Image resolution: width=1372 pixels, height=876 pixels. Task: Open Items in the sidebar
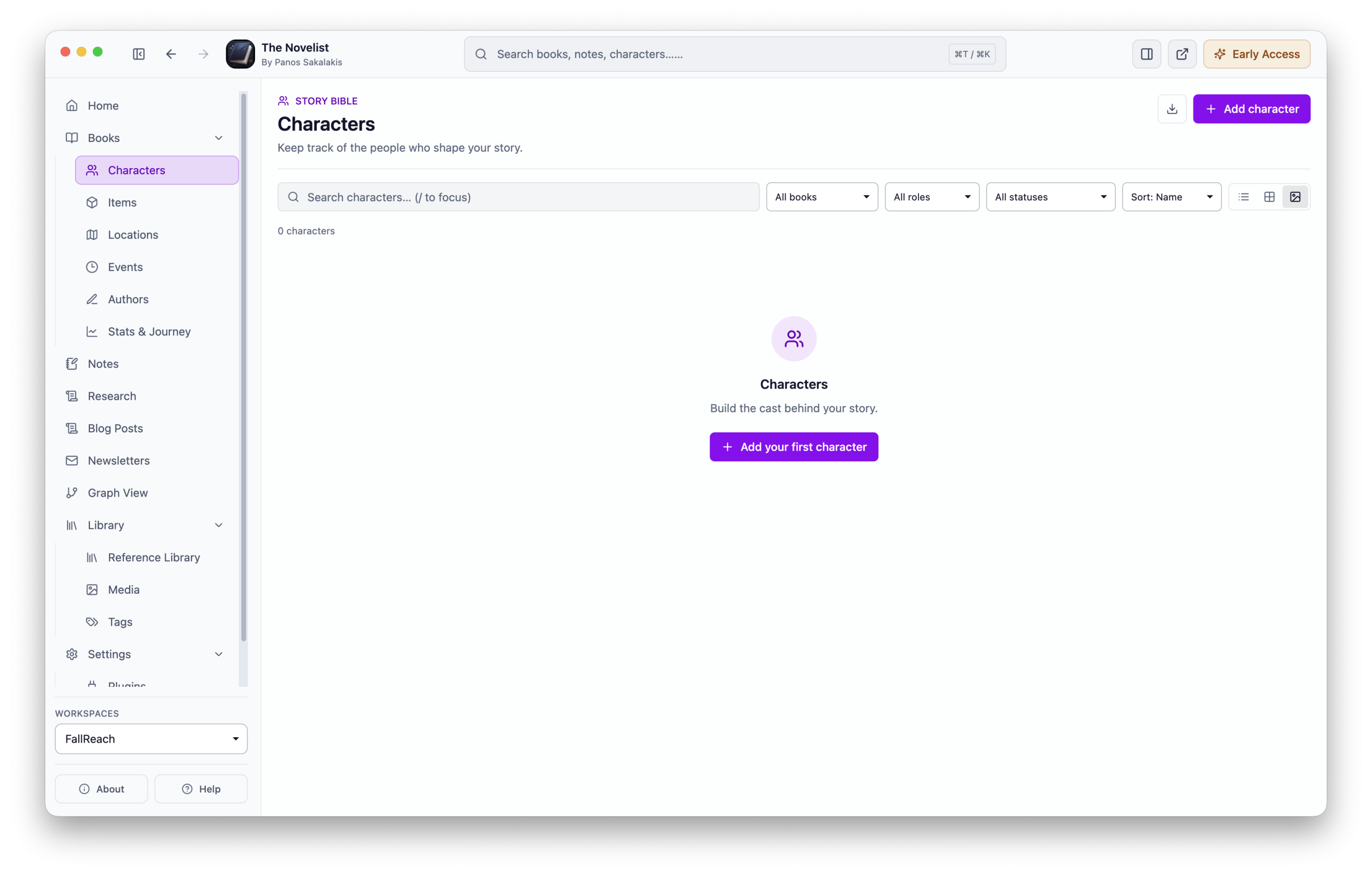156,202
